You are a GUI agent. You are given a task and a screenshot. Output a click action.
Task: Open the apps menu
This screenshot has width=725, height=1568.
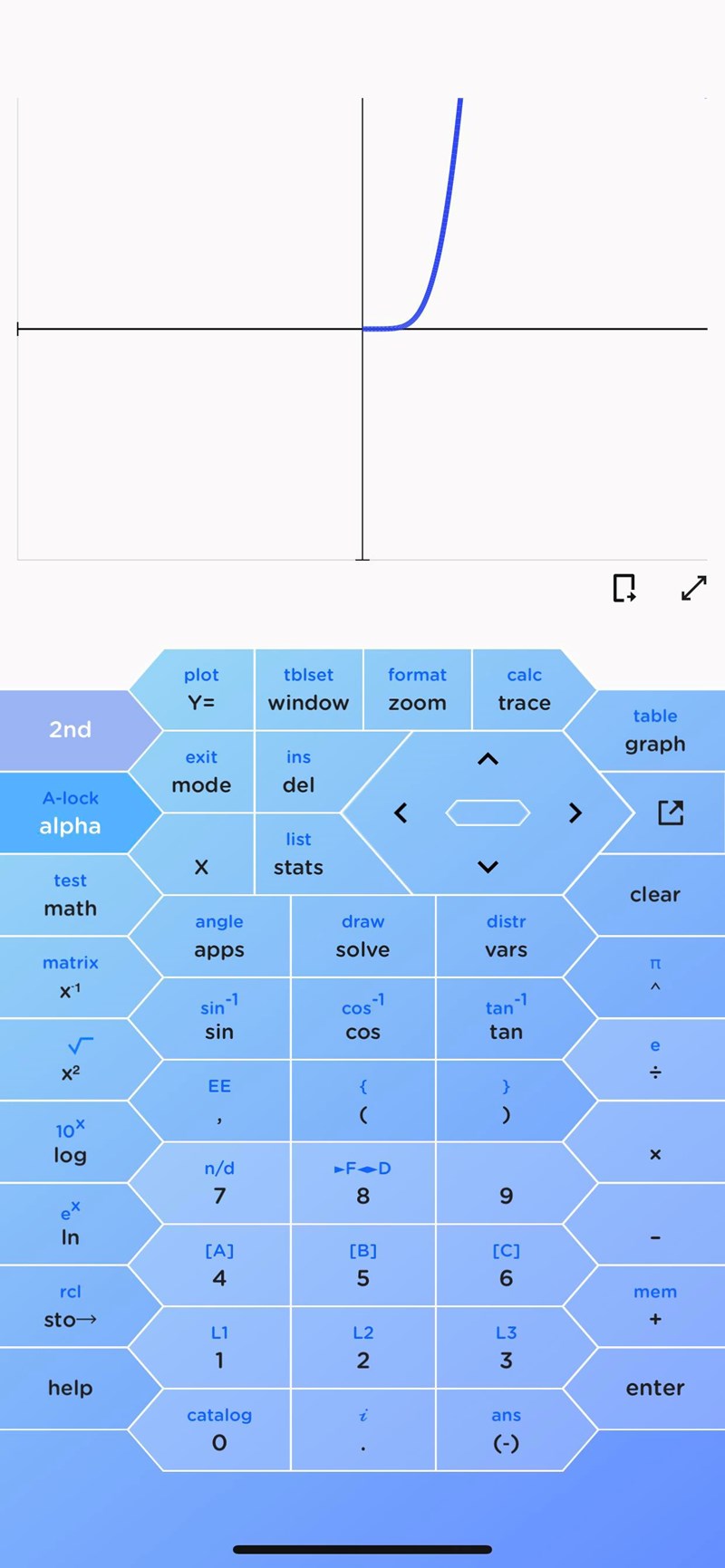tap(219, 938)
